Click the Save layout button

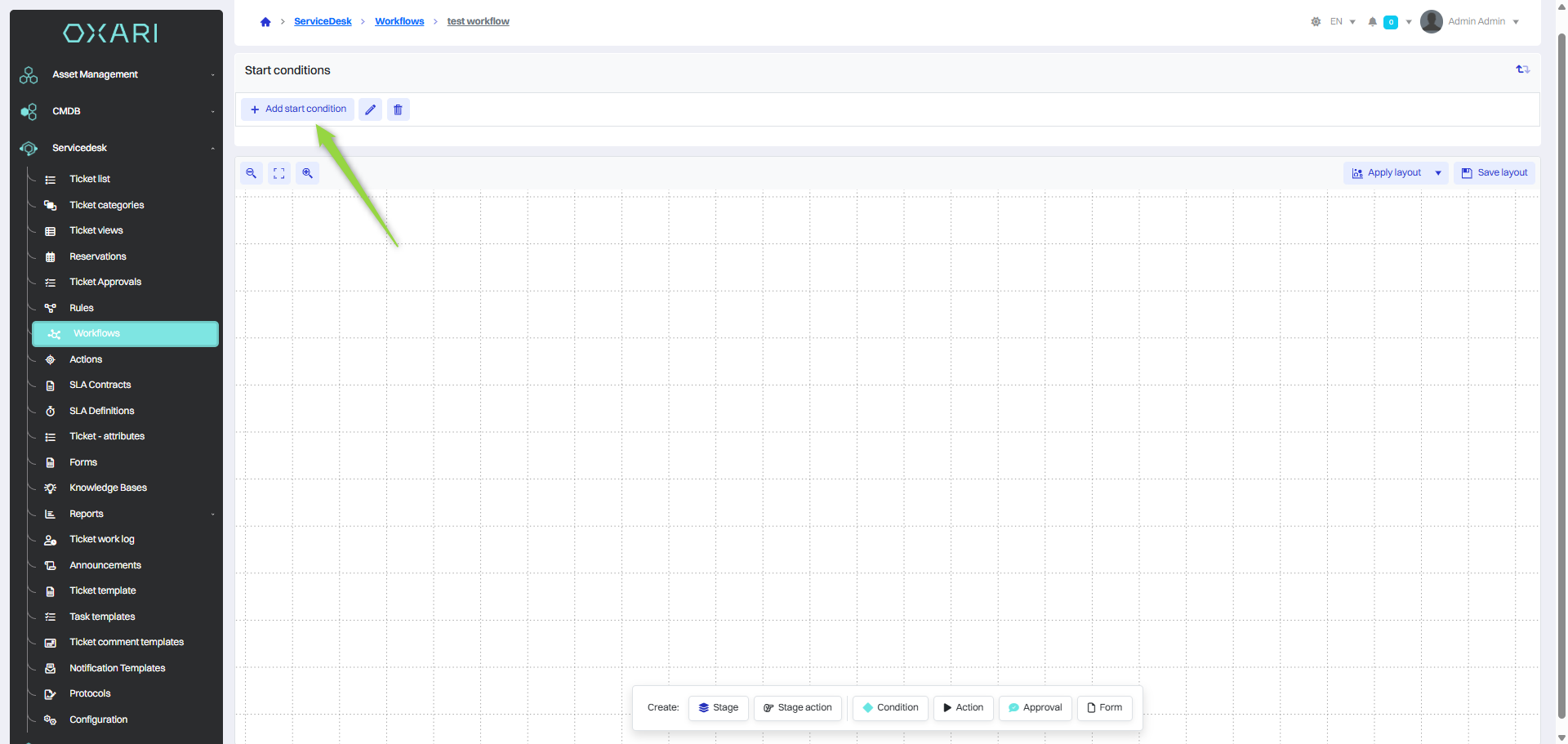coord(1494,173)
